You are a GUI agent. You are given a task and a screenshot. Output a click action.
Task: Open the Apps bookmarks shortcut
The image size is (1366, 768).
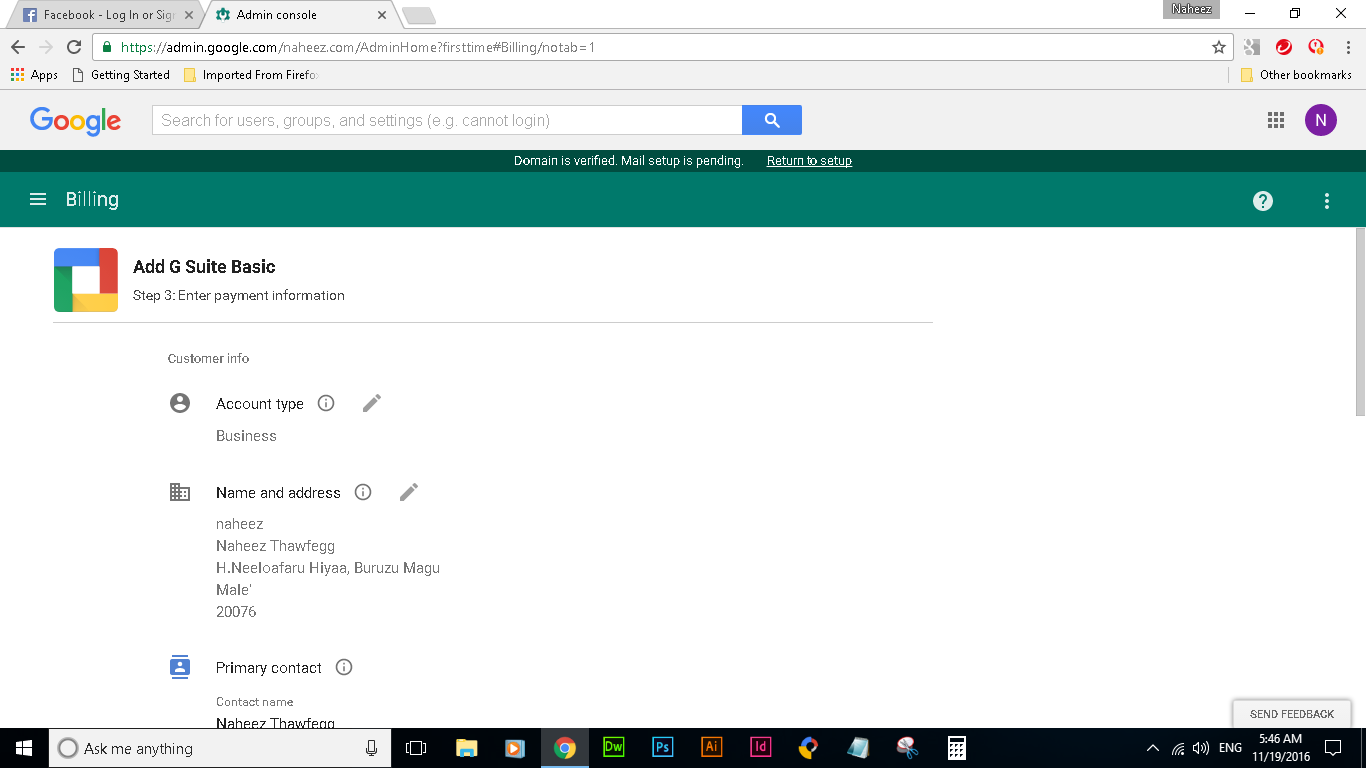point(34,75)
